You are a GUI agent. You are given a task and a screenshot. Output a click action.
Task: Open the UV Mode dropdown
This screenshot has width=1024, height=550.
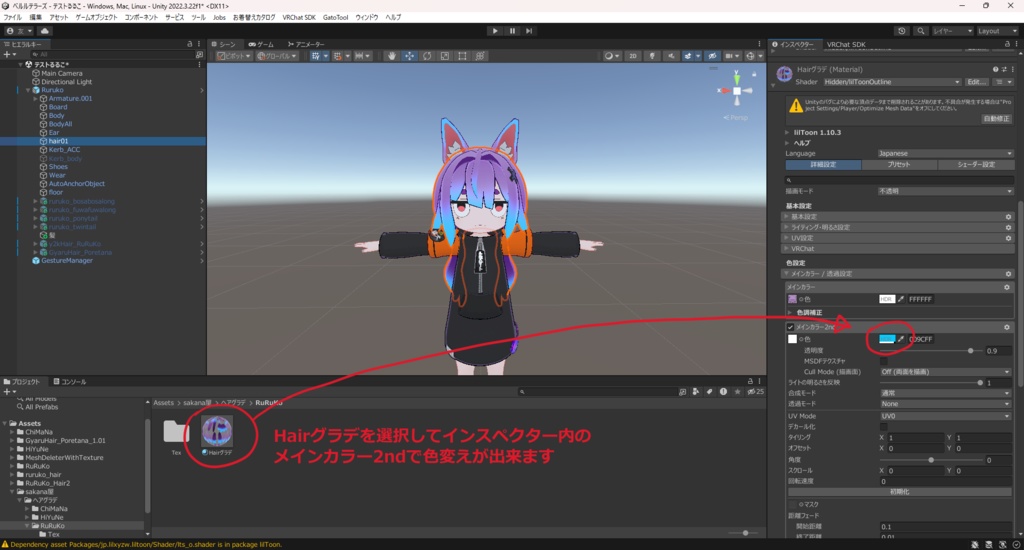945,416
